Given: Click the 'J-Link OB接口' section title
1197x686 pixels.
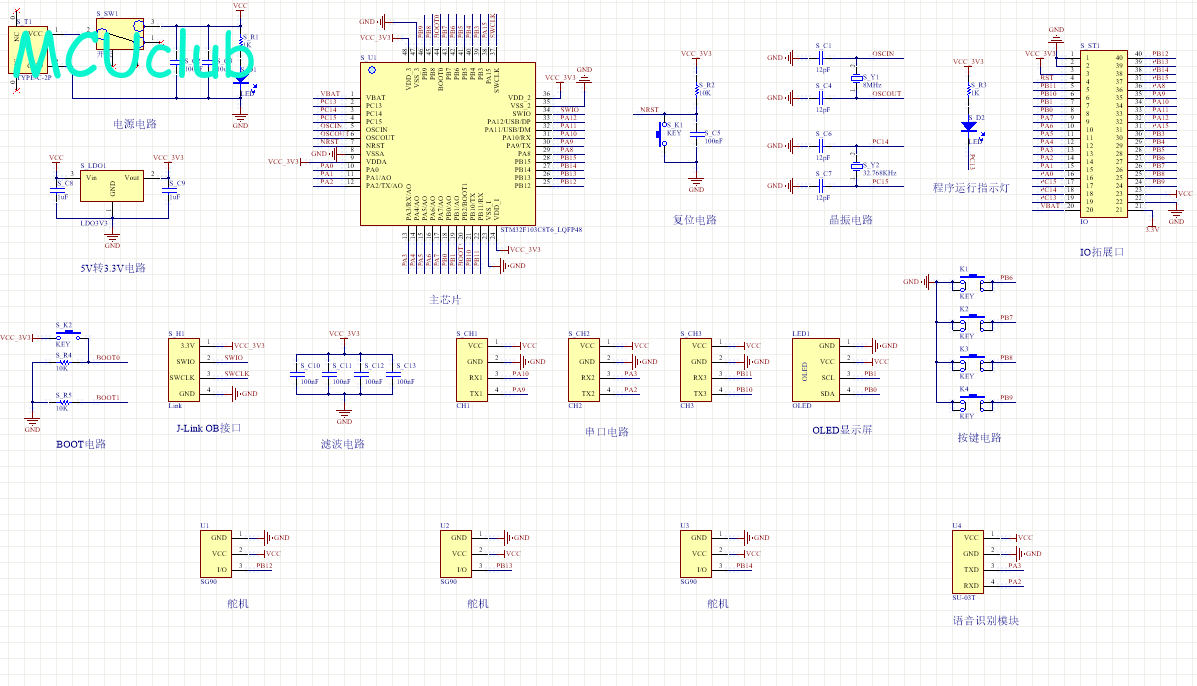Looking at the screenshot, I should pyautogui.click(x=208, y=428).
